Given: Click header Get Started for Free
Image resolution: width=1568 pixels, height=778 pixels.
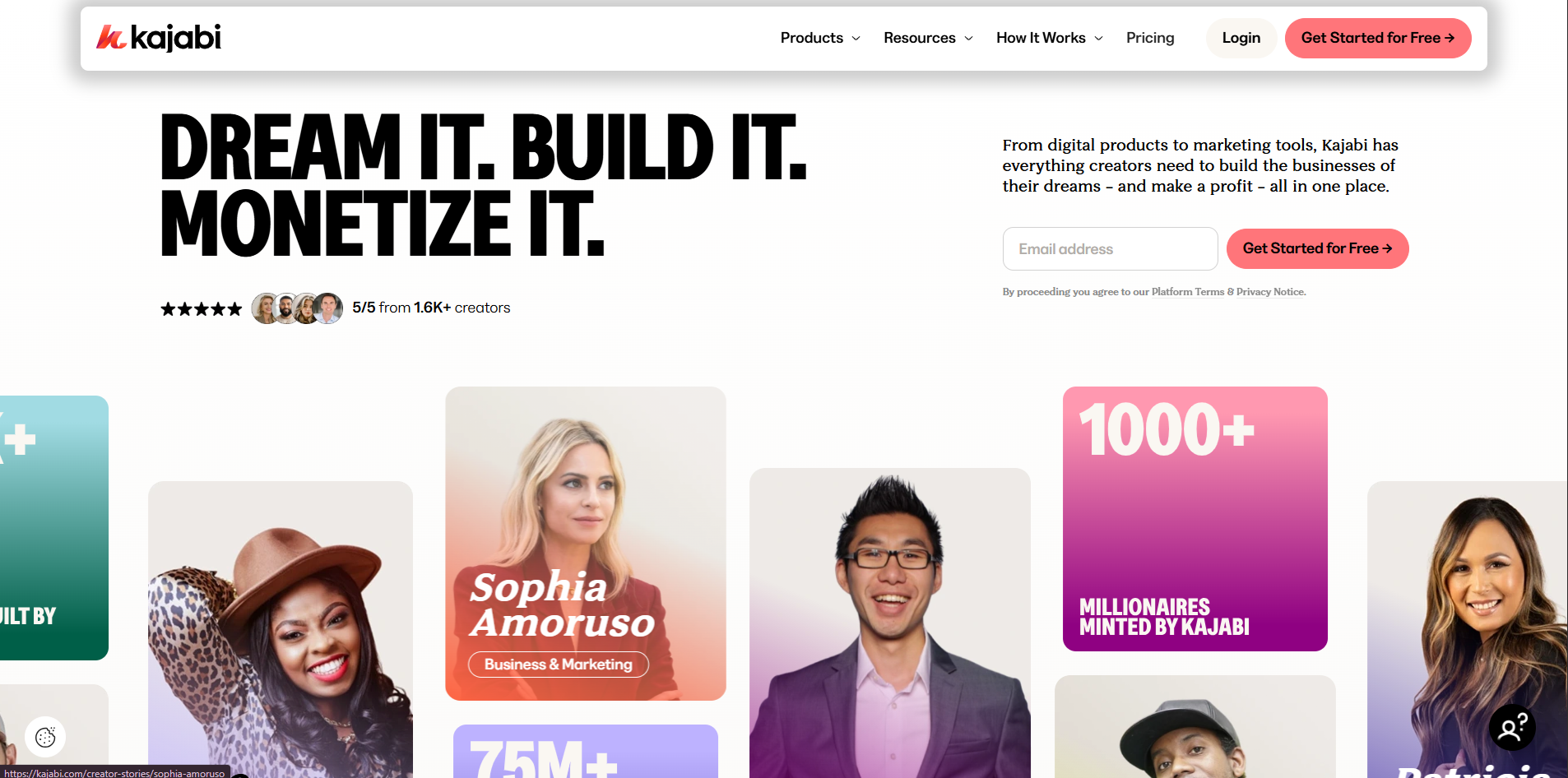Looking at the screenshot, I should [x=1378, y=38].
